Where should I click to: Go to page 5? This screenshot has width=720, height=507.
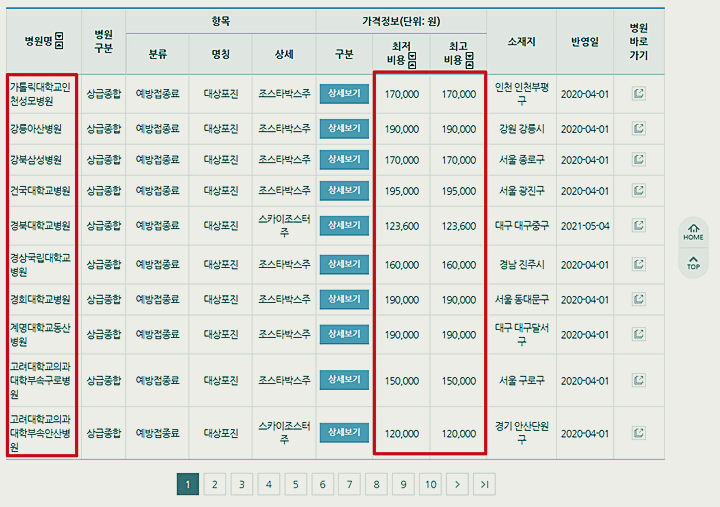pos(296,484)
